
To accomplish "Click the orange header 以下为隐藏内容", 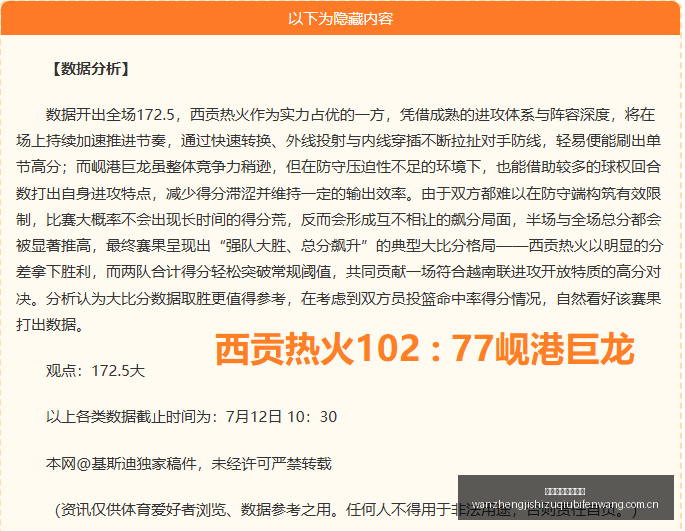I will coord(340,19).
